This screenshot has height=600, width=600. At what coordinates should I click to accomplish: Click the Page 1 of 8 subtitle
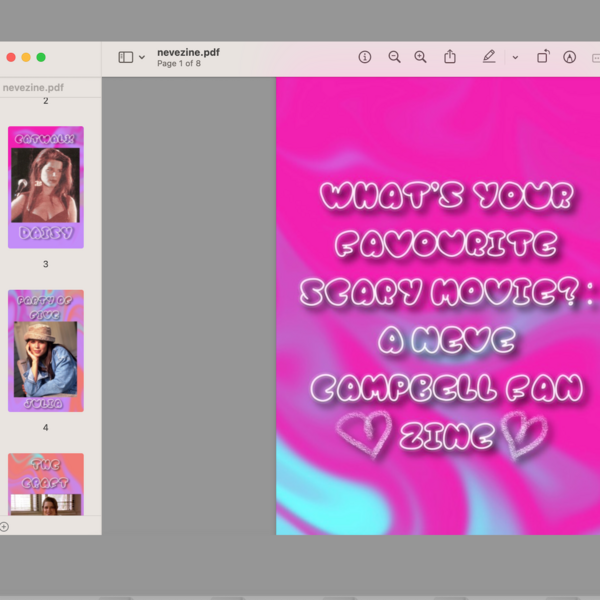click(x=179, y=64)
